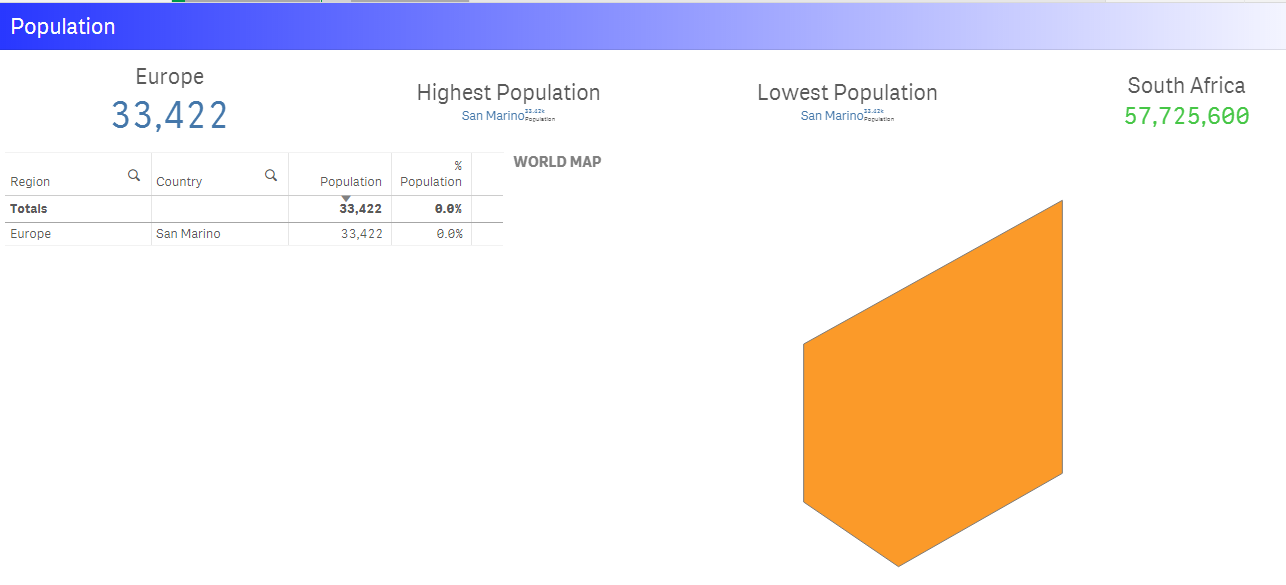The width and height of the screenshot is (1286, 585).
Task: Click the Region column header label
Action: 30,182
